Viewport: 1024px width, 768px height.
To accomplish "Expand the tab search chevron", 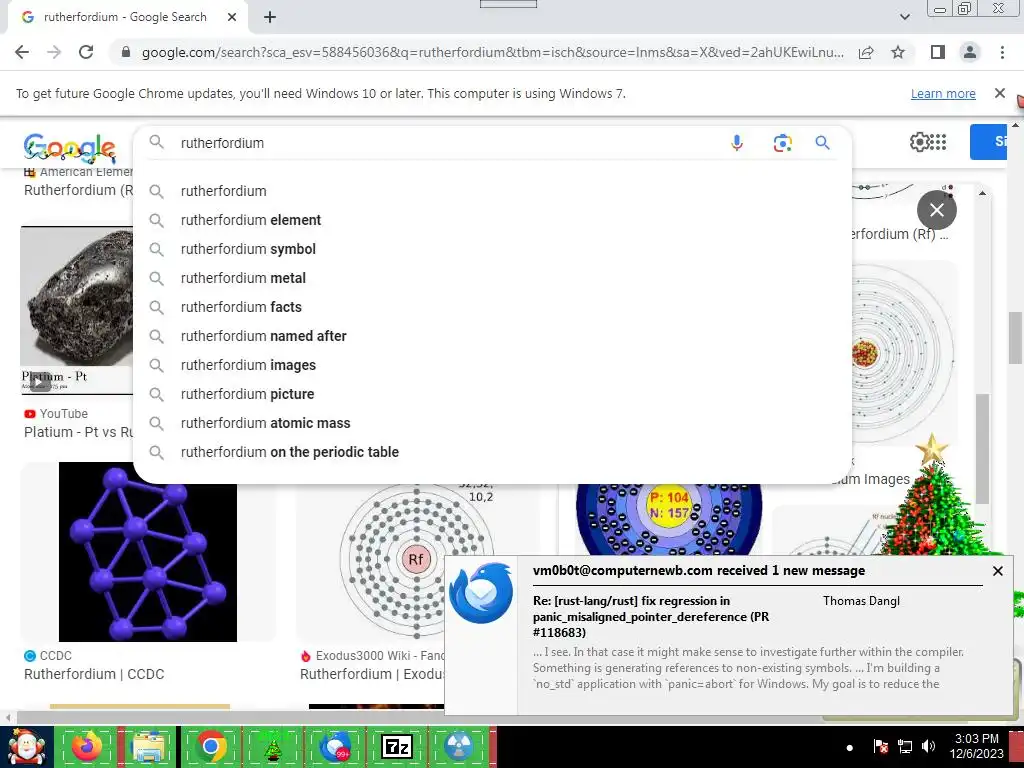I will pyautogui.click(x=904, y=17).
